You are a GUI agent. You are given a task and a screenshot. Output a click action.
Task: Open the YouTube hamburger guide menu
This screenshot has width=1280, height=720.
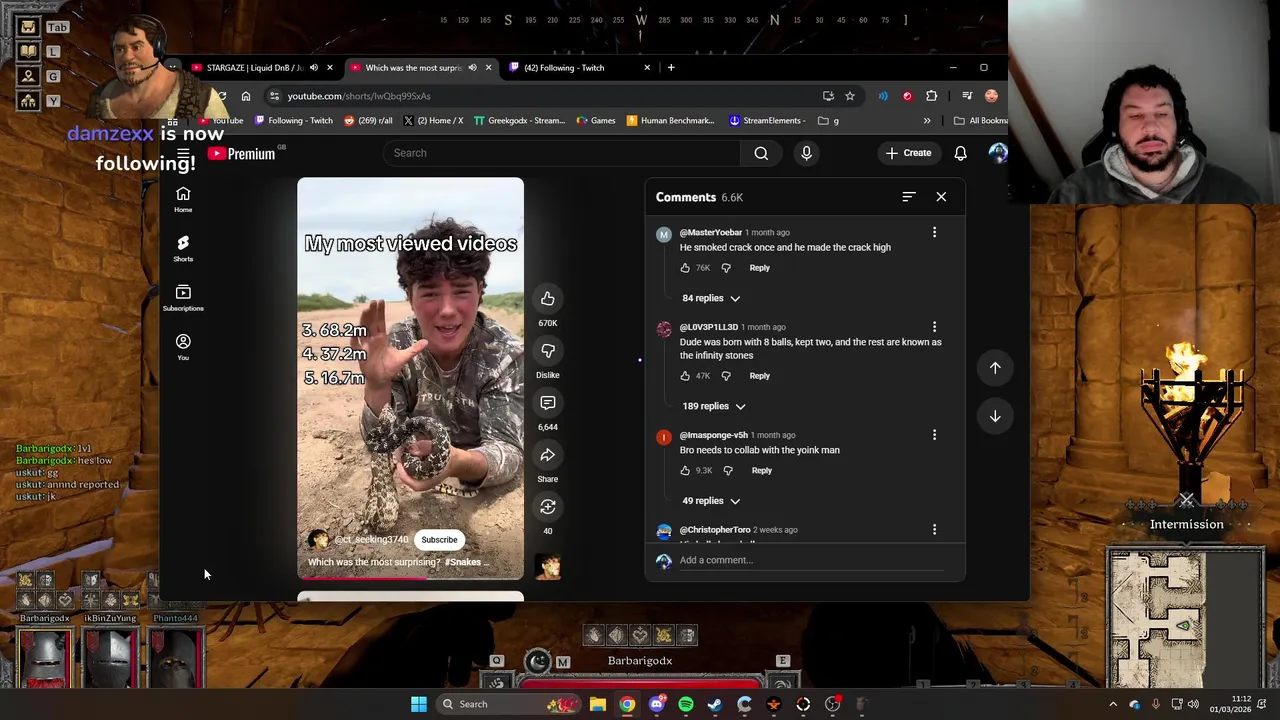183,153
